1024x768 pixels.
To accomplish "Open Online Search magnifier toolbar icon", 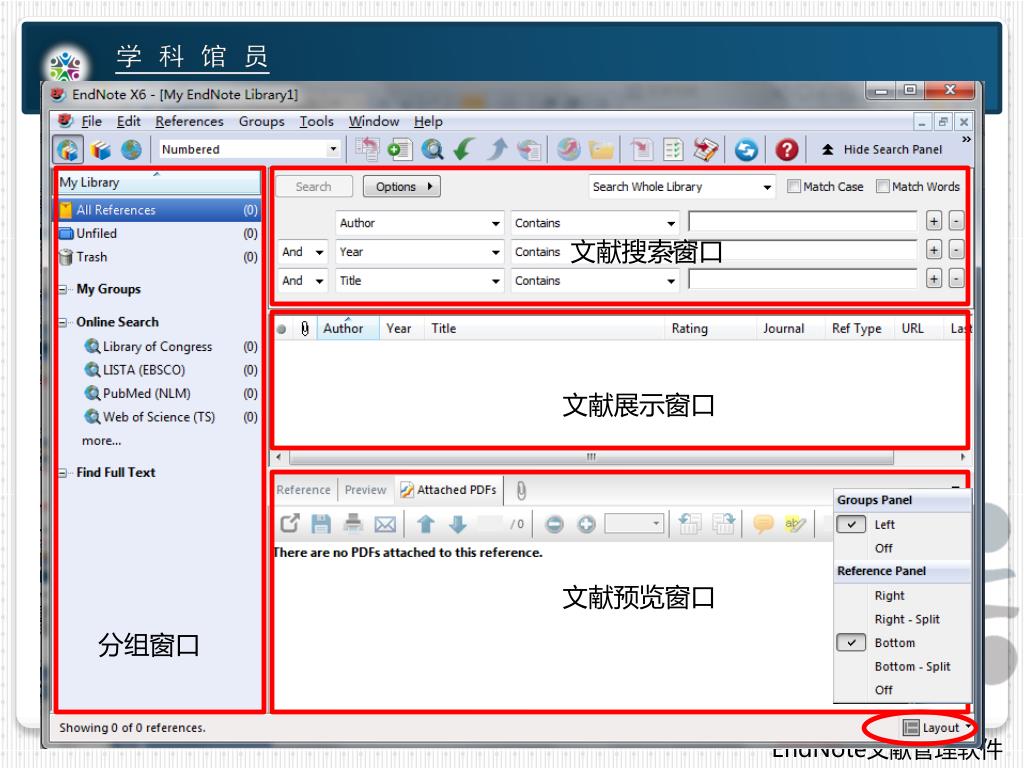I will pos(432,150).
